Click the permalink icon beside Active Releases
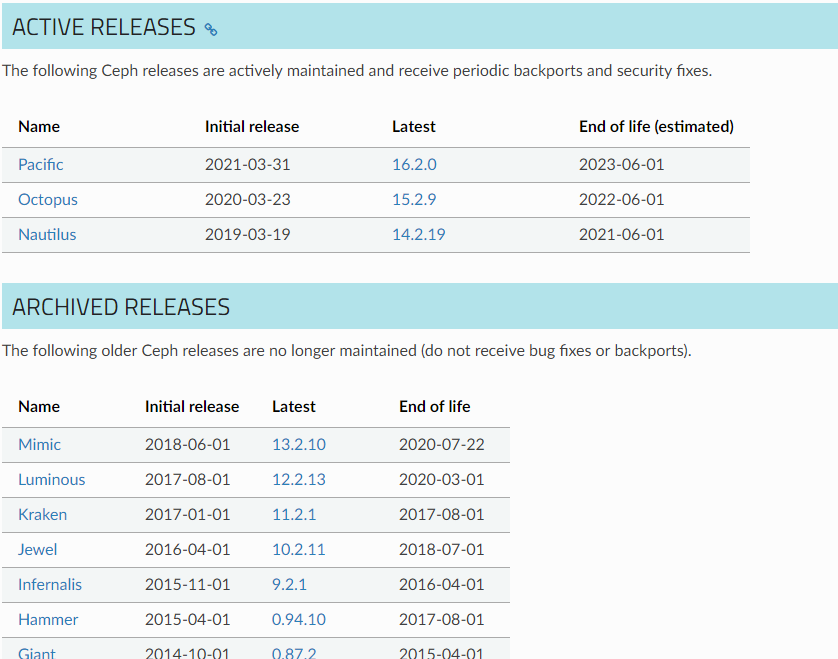The image size is (838, 659). click(211, 29)
